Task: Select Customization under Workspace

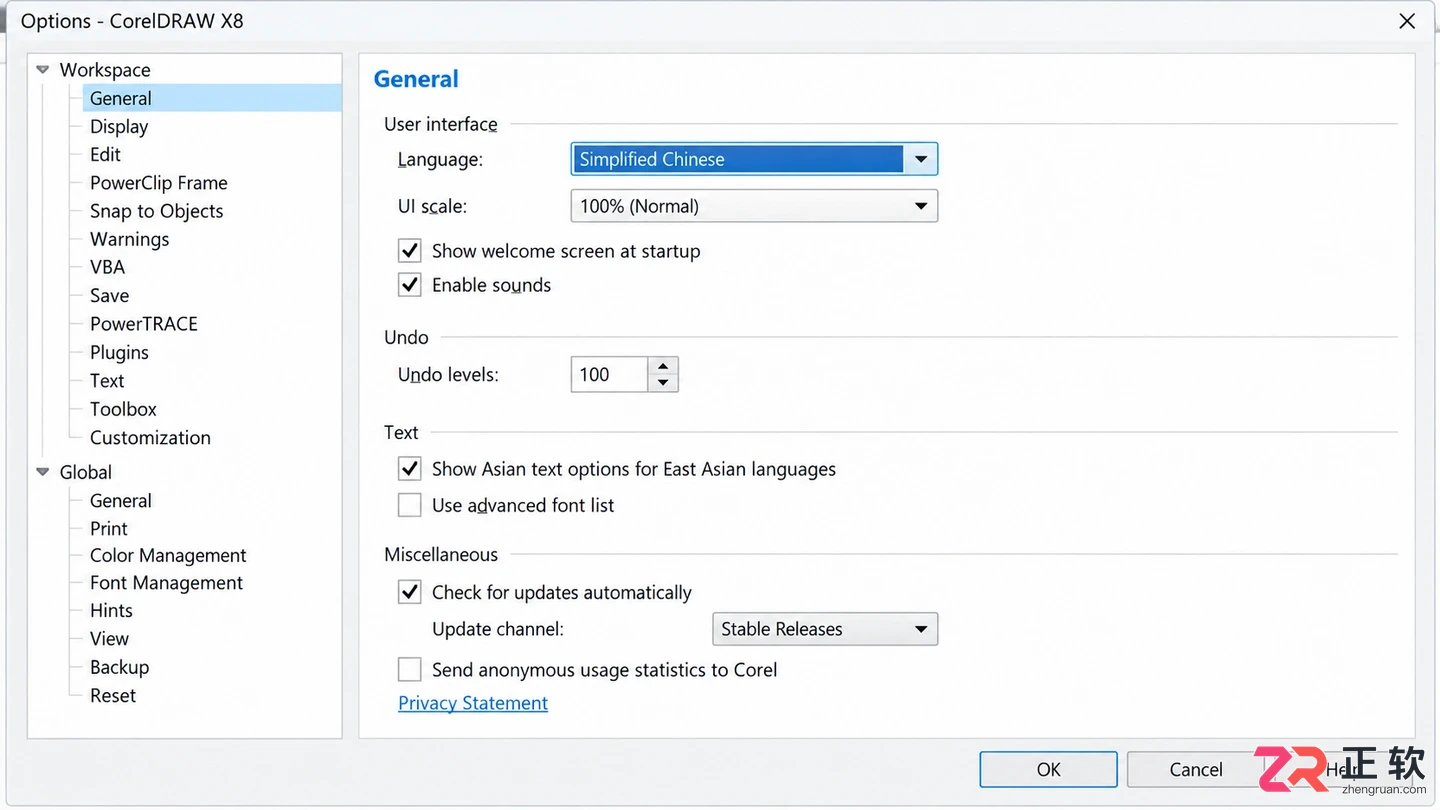Action: (150, 438)
